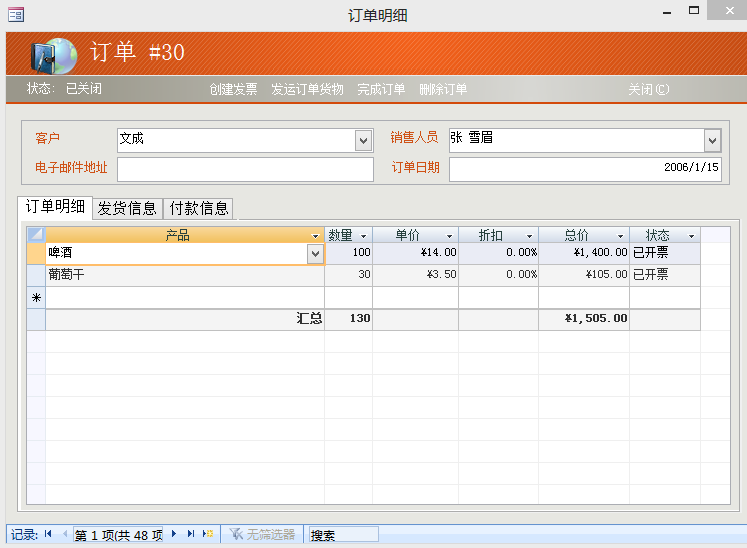The width and height of the screenshot is (747, 548).
Task: Go to the last record
Action: point(191,534)
